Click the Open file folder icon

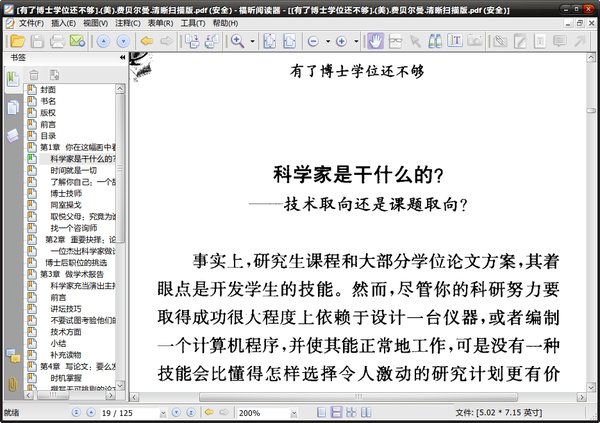(x=17, y=41)
